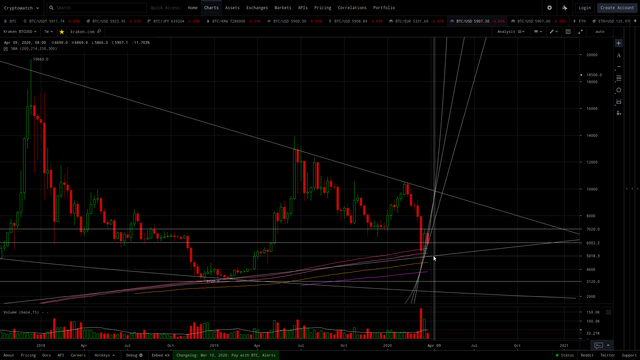Click the Create Account button
The height and width of the screenshot is (360, 640).
point(617,8)
